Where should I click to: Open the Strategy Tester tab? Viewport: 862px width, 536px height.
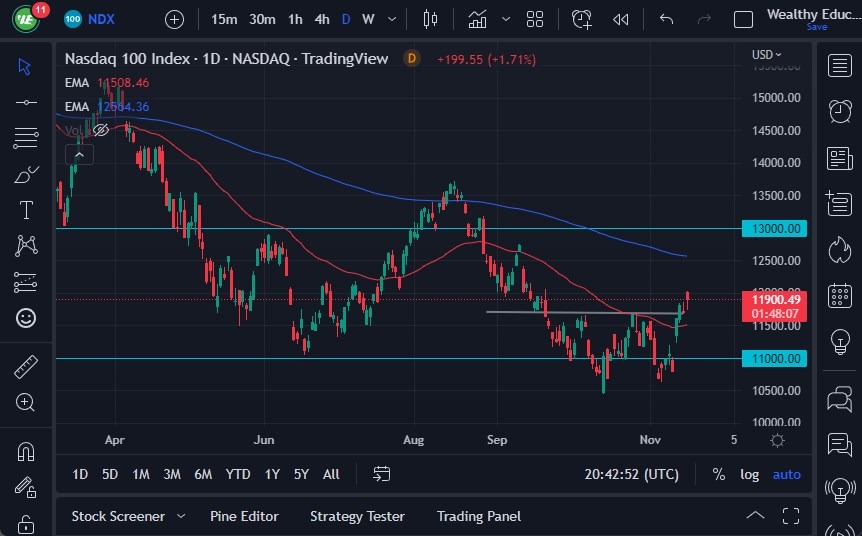357,516
